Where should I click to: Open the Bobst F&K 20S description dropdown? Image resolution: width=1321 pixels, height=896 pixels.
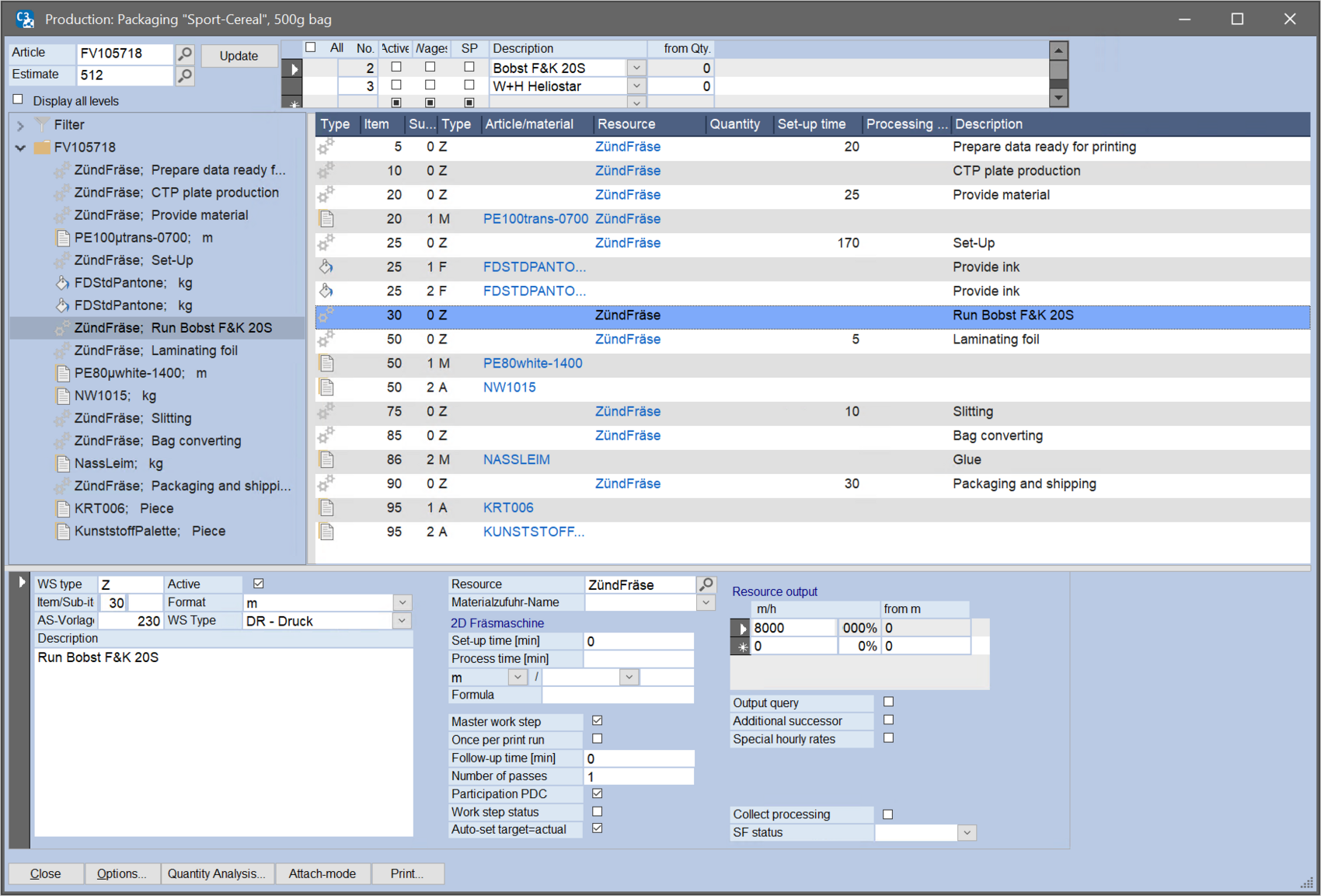(636, 68)
